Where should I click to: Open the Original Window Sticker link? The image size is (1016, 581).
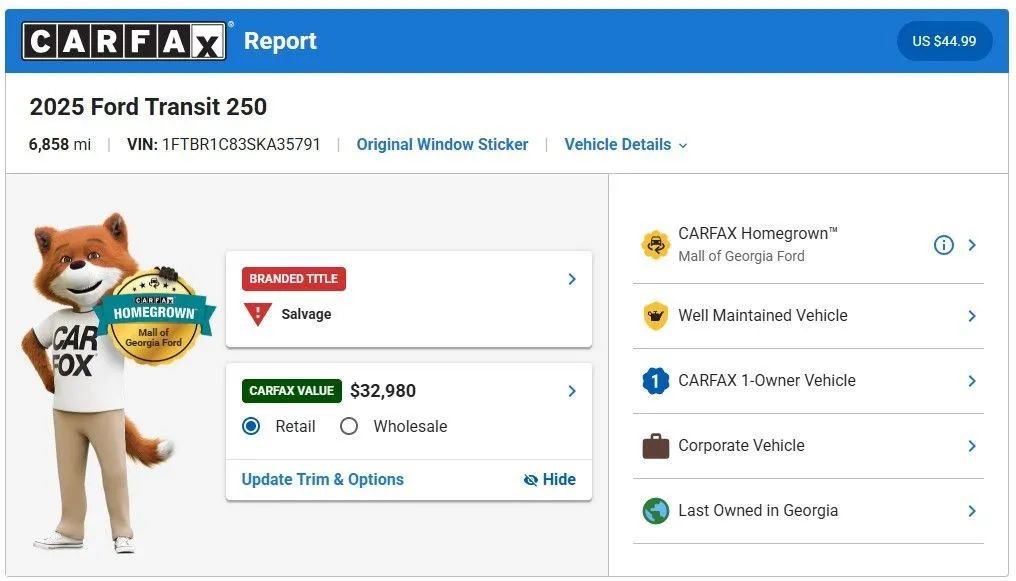coord(442,144)
